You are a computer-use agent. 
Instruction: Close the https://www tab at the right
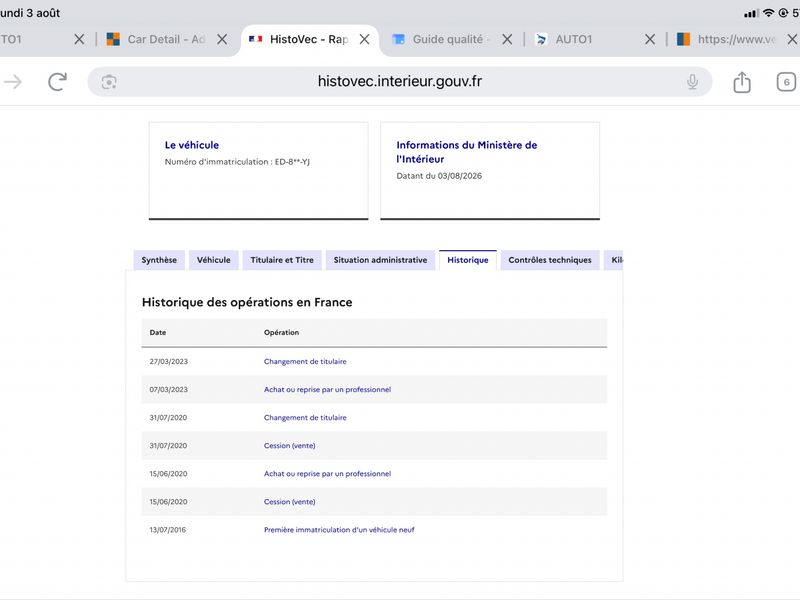[792, 39]
